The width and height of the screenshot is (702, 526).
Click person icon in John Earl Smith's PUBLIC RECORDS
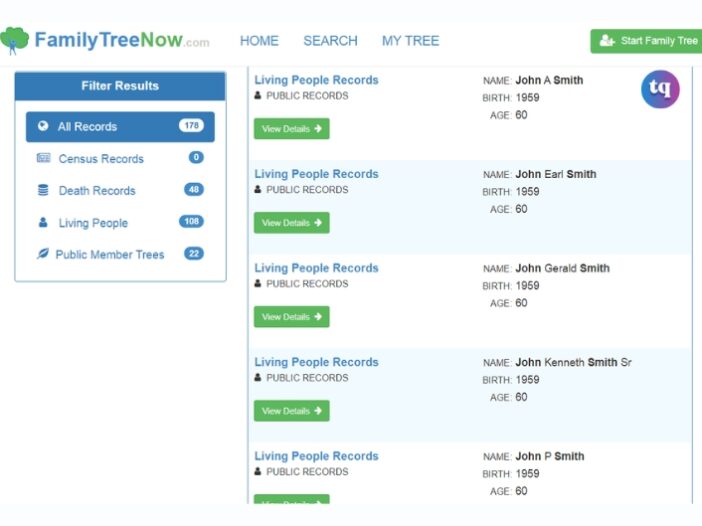click(258, 189)
